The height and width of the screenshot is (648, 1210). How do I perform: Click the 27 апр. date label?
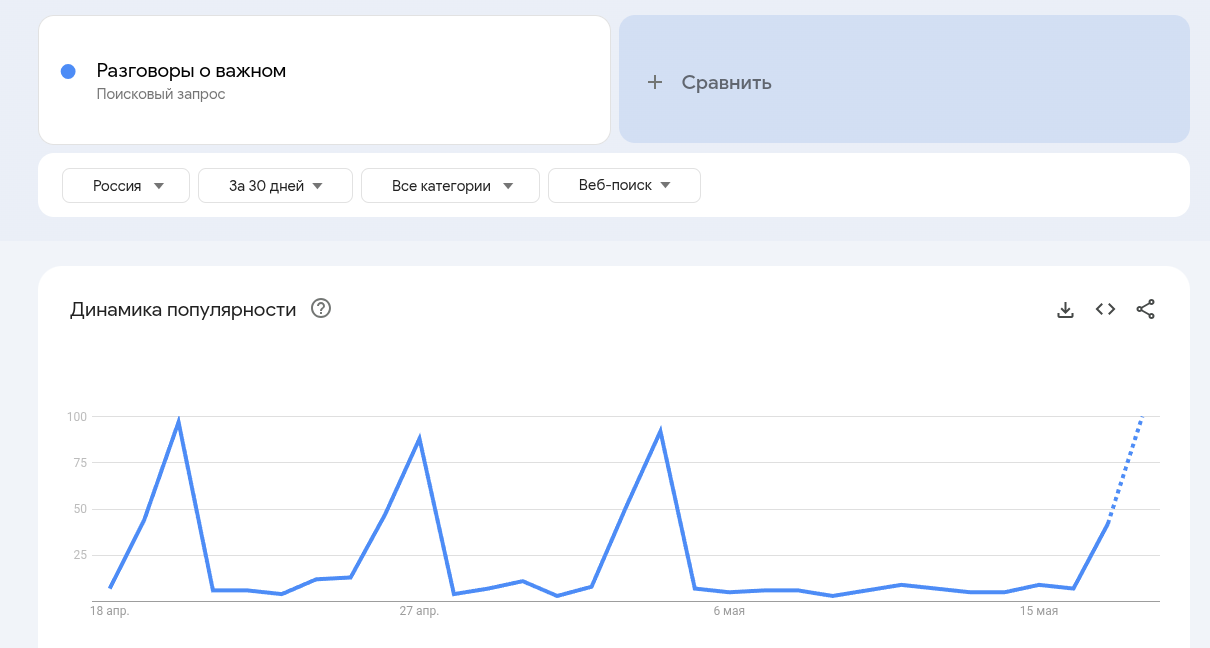coord(419,610)
